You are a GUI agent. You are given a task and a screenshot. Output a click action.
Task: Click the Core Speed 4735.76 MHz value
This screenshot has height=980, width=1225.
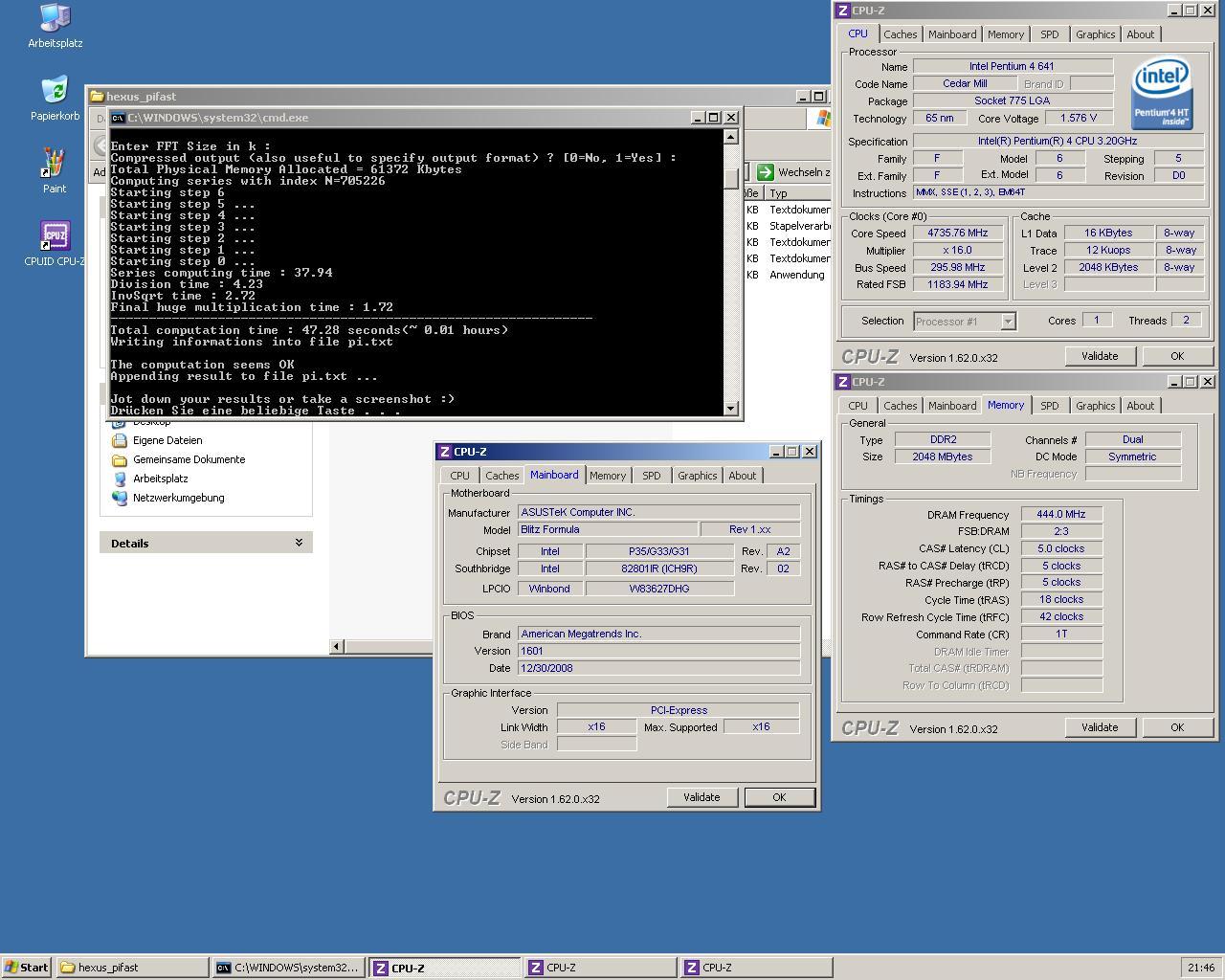click(957, 233)
